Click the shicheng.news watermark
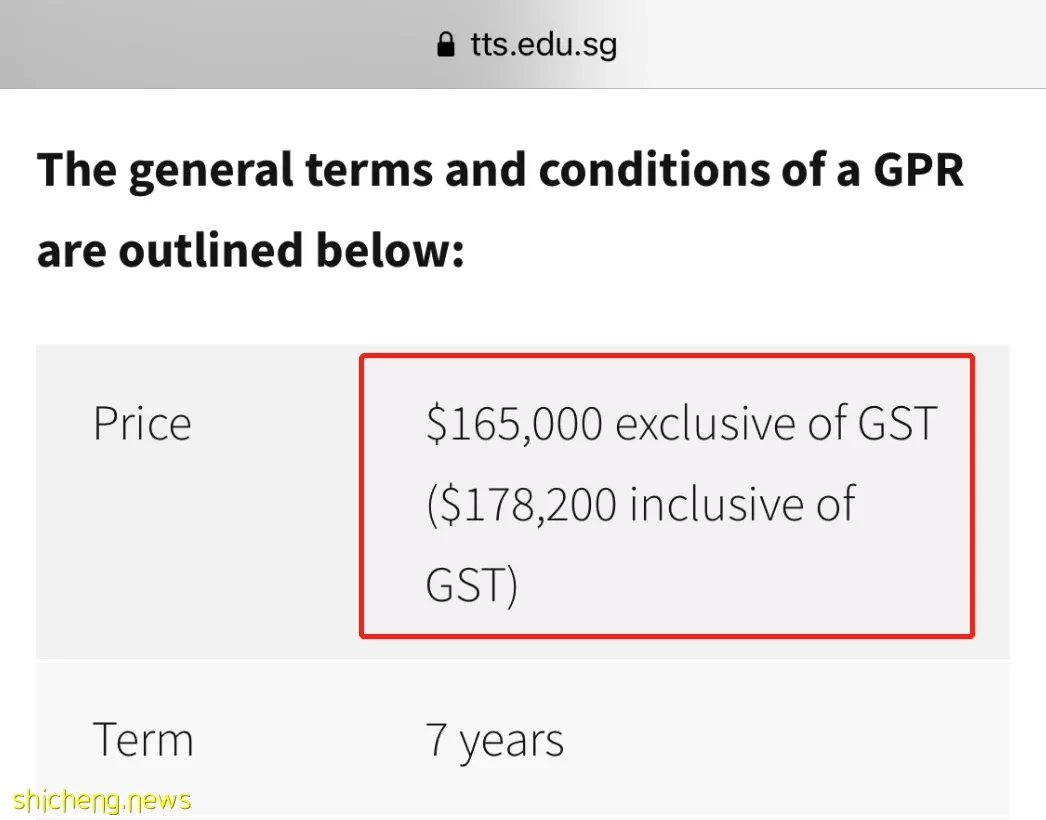The height and width of the screenshot is (820, 1046). 101,799
